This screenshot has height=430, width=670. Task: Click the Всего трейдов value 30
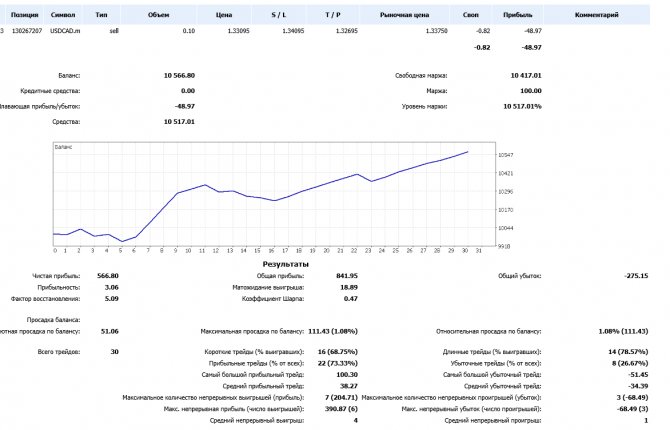pyautogui.click(x=115, y=352)
